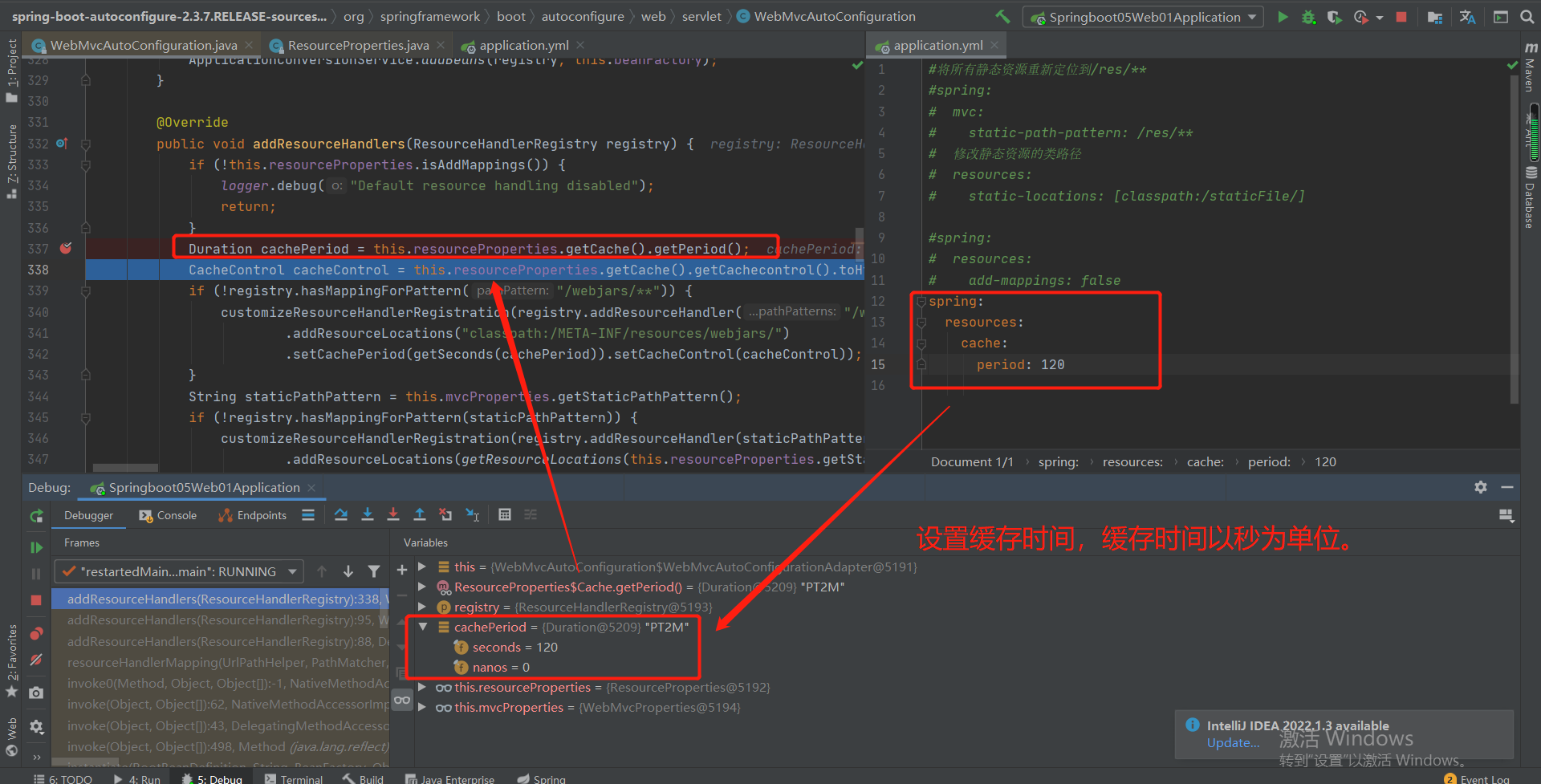
Task: Open View Breakpoints double red circle icon
Action: 36,634
